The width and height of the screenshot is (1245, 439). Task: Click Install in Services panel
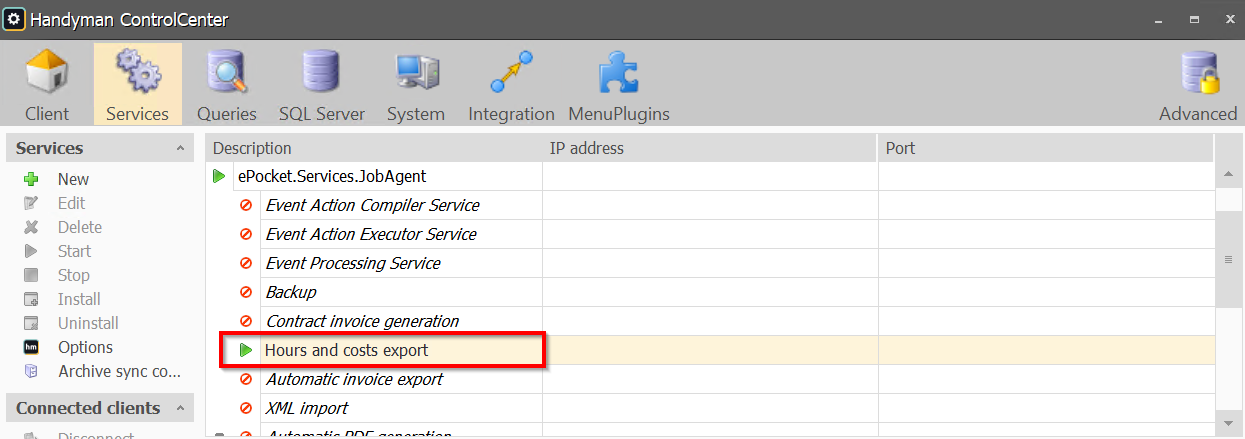tap(79, 299)
